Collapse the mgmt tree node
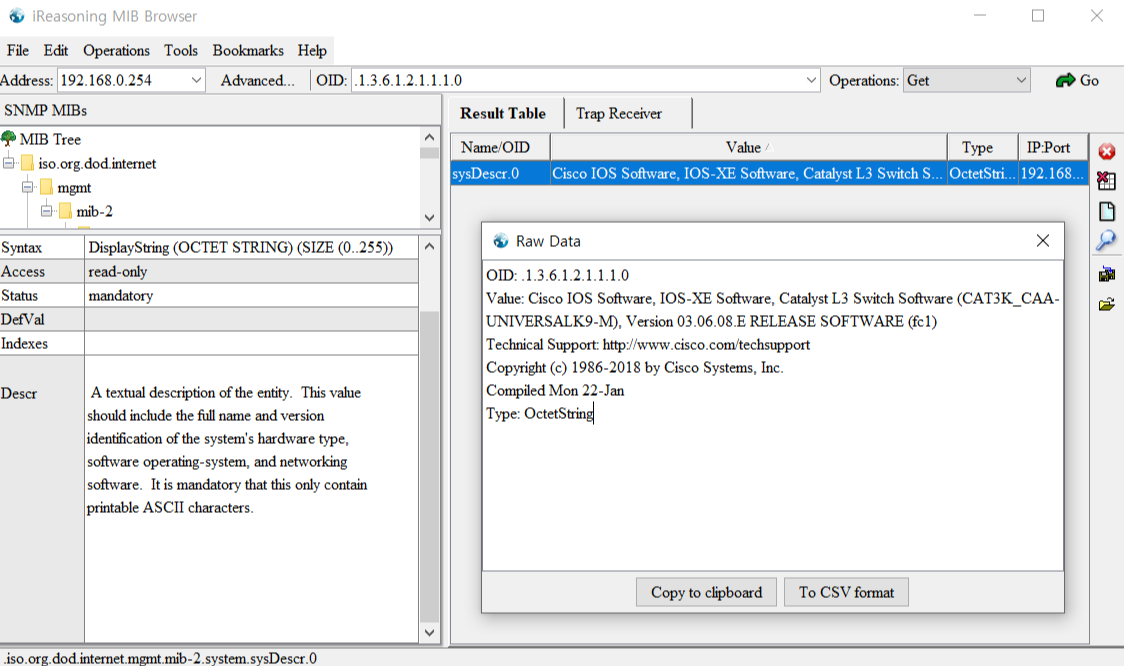The height and width of the screenshot is (666, 1124). tap(27, 187)
